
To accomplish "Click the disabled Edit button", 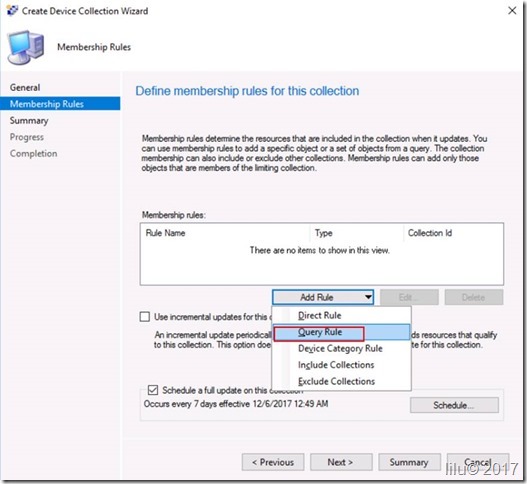I will point(409,297).
